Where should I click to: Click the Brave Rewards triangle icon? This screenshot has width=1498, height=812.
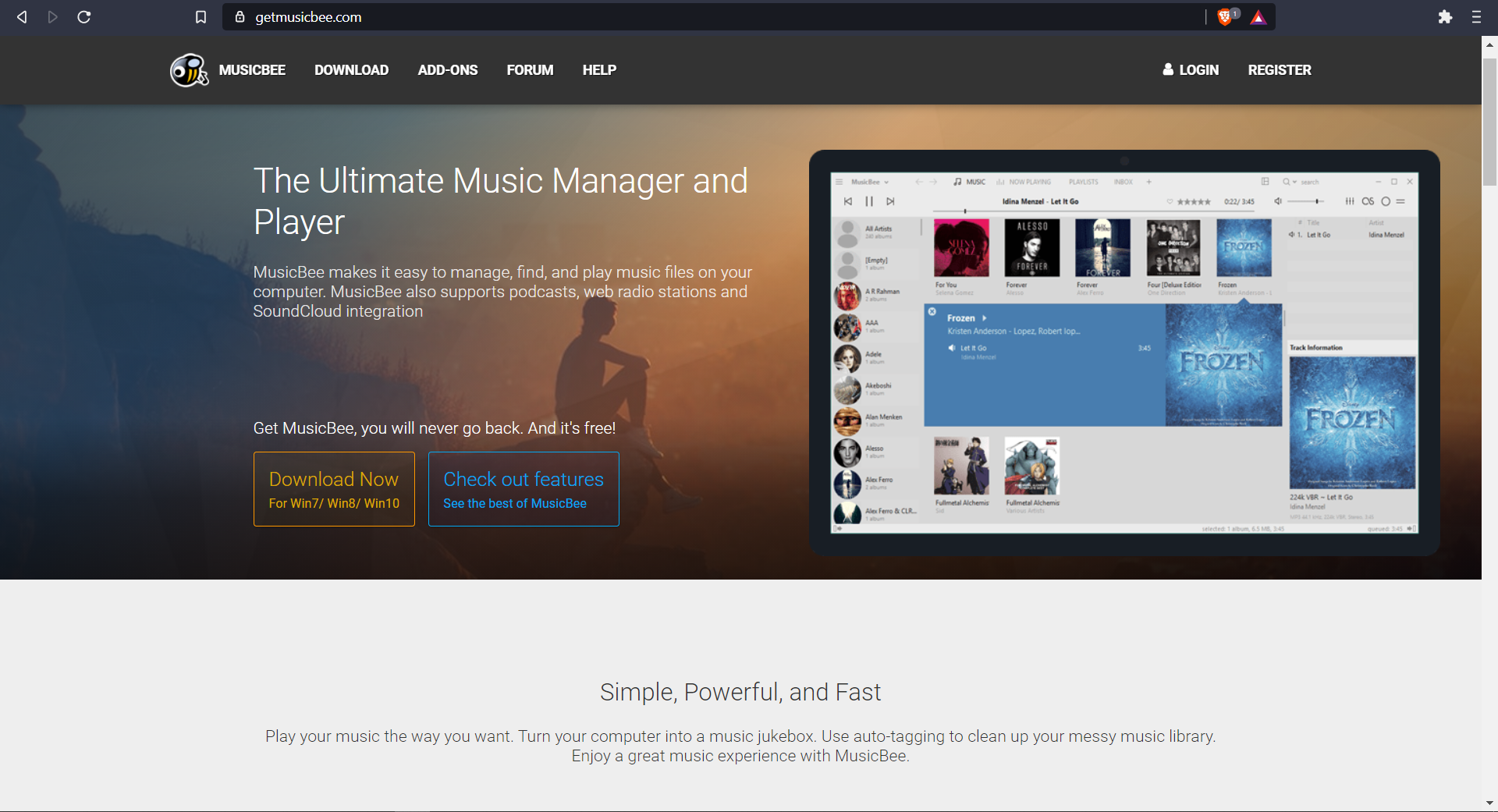coord(1258,17)
